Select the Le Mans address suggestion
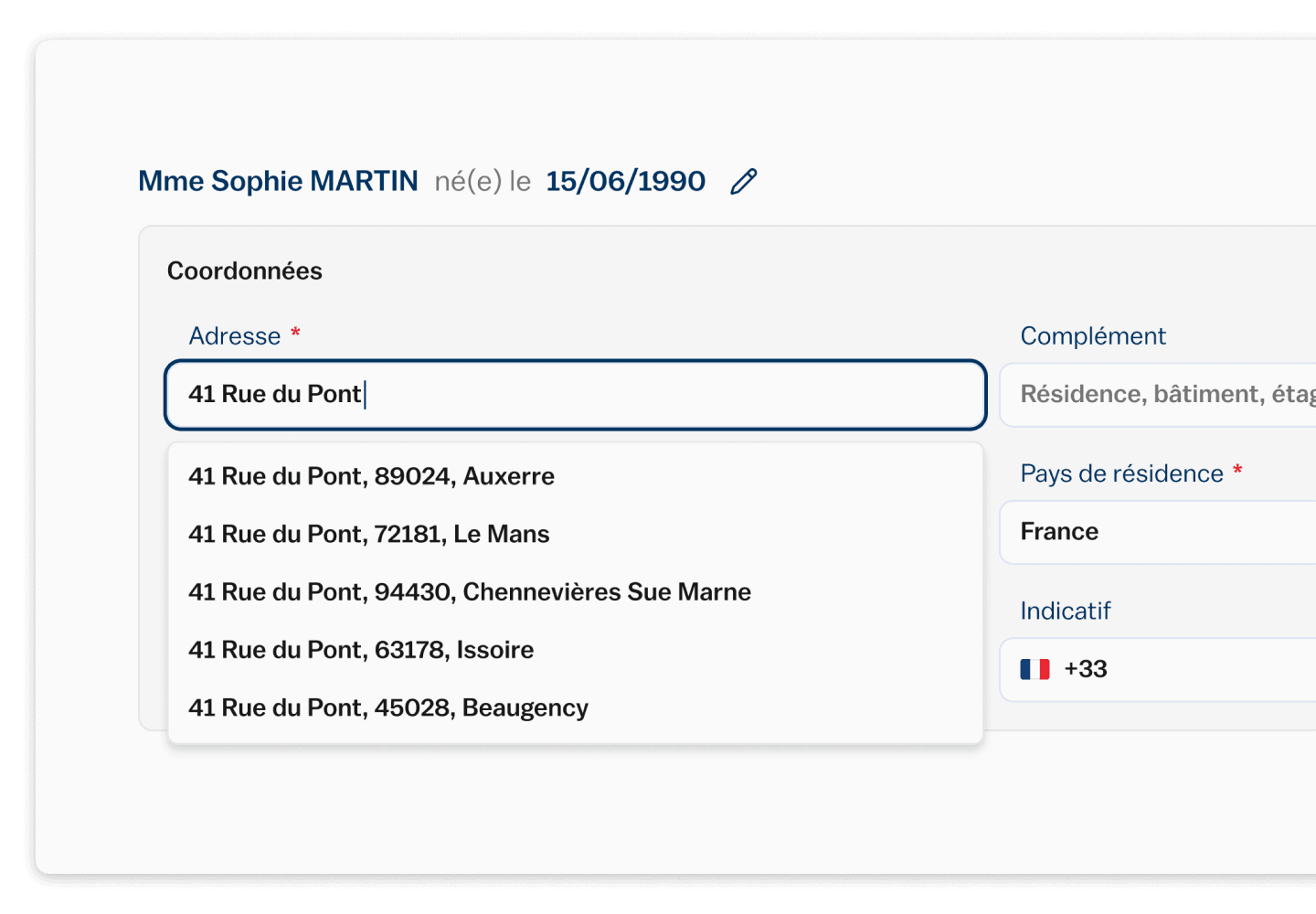 [368, 534]
